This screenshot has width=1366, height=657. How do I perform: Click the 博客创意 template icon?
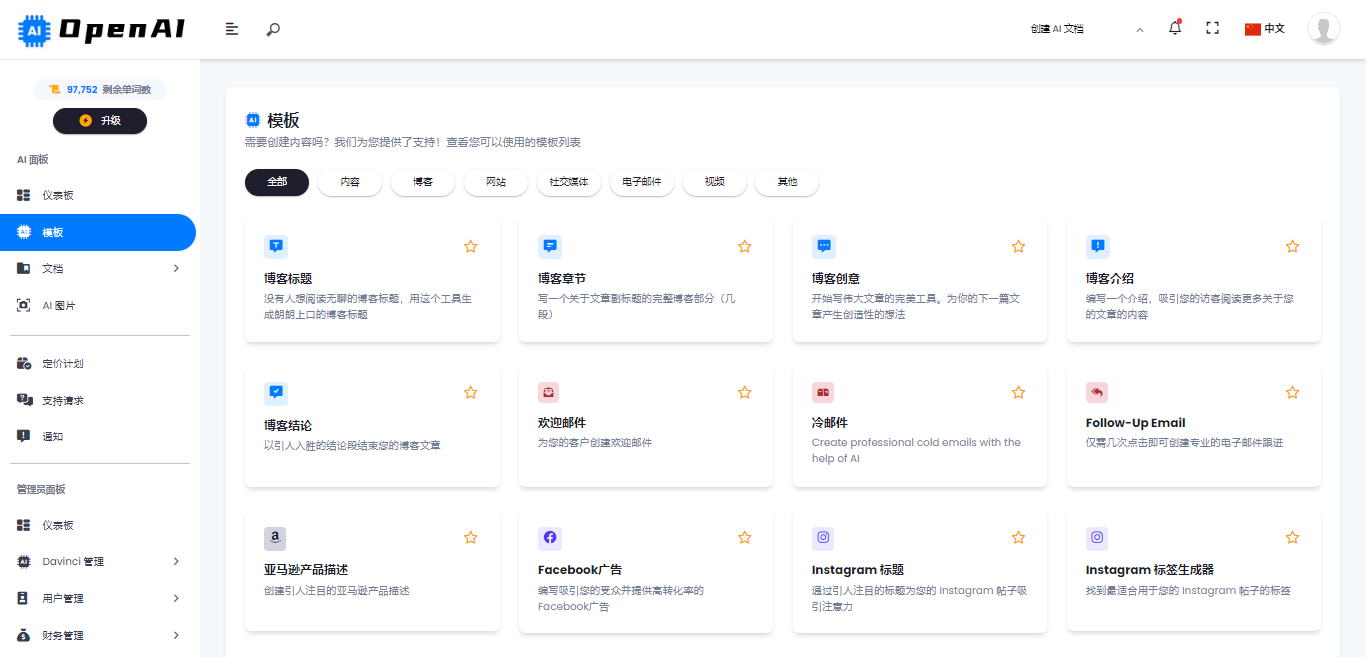824,246
